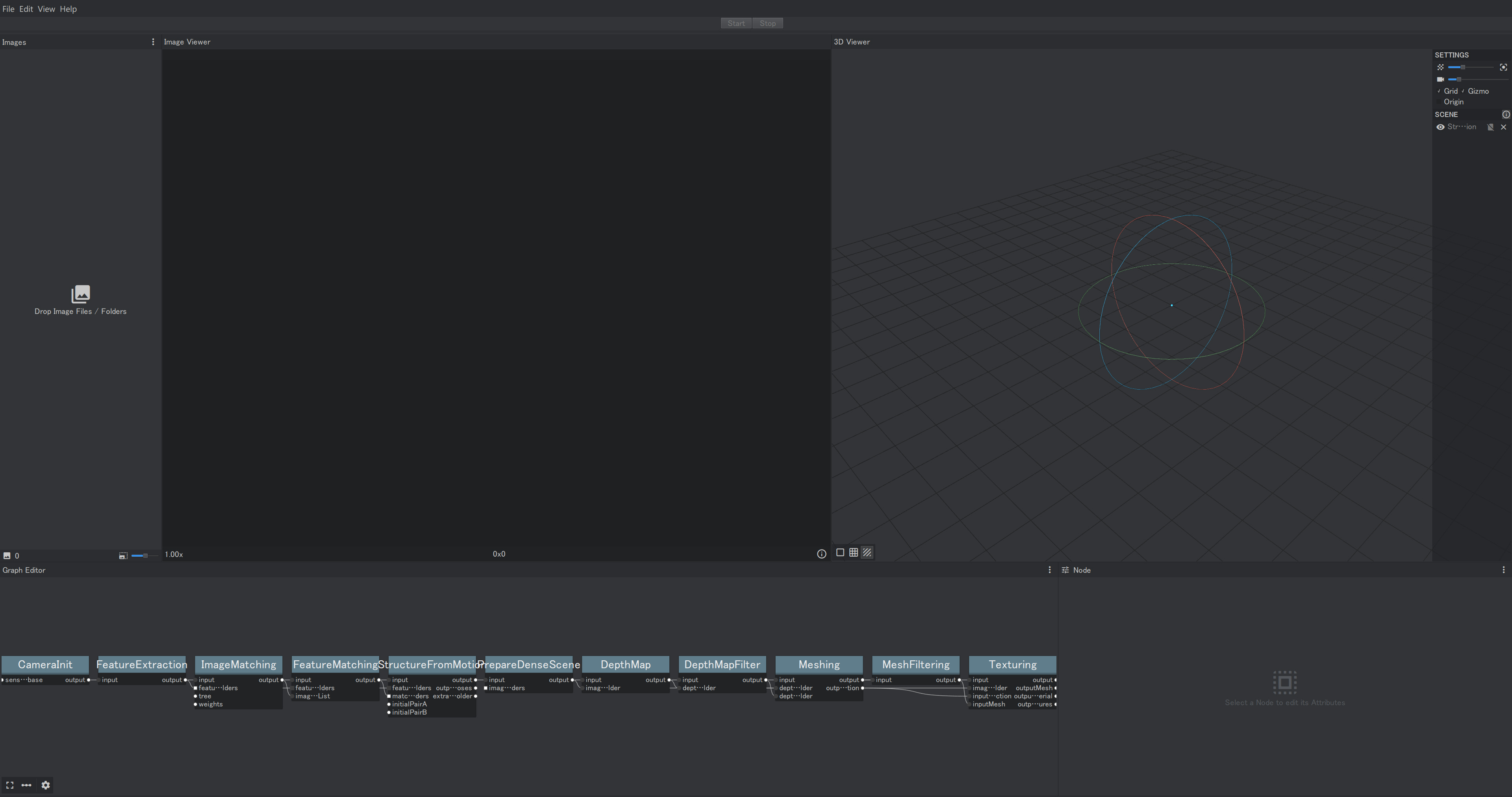Click the Stop button
Viewport: 1512px width, 797px height.
pyautogui.click(x=768, y=24)
